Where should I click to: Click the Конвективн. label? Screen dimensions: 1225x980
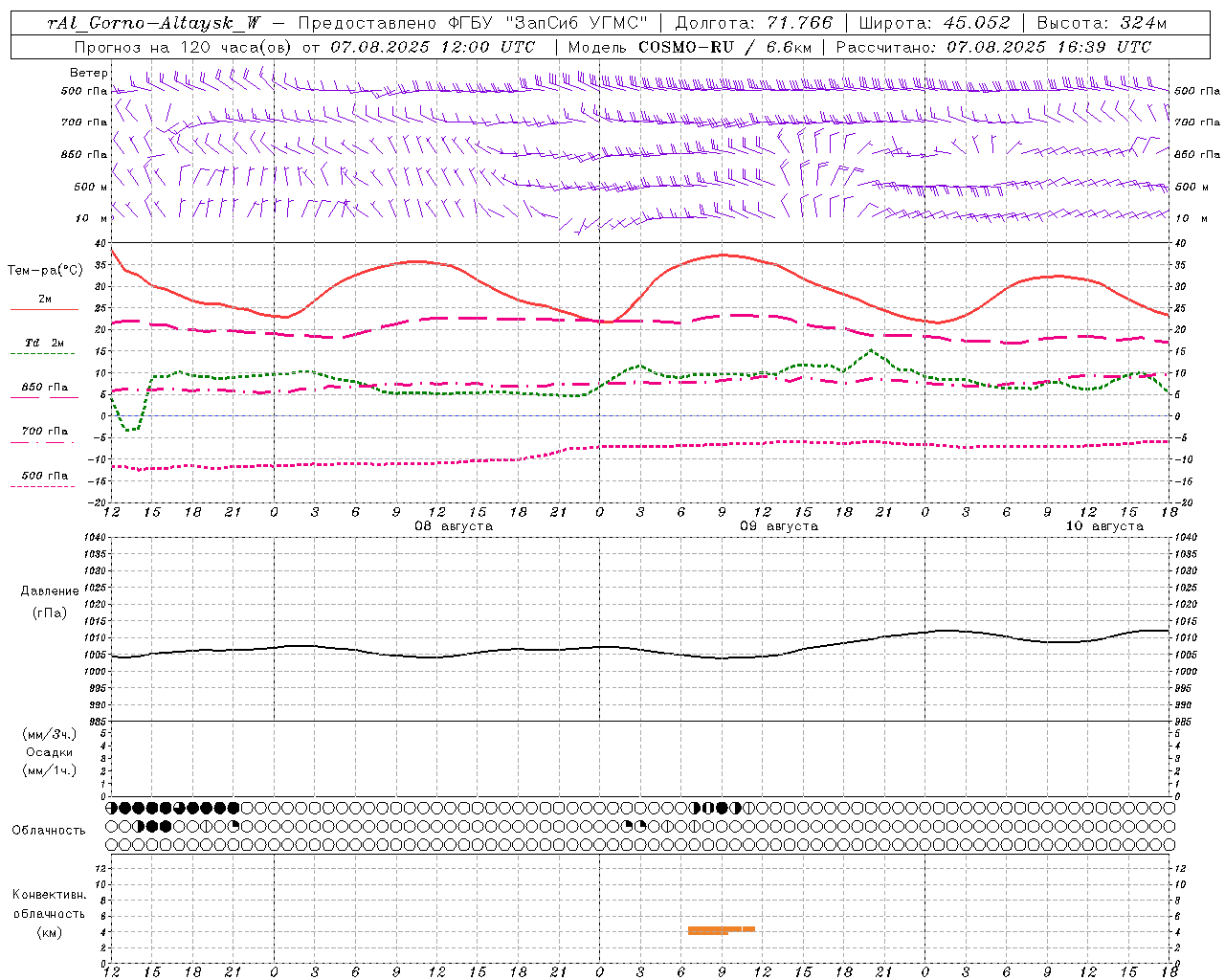[50, 895]
